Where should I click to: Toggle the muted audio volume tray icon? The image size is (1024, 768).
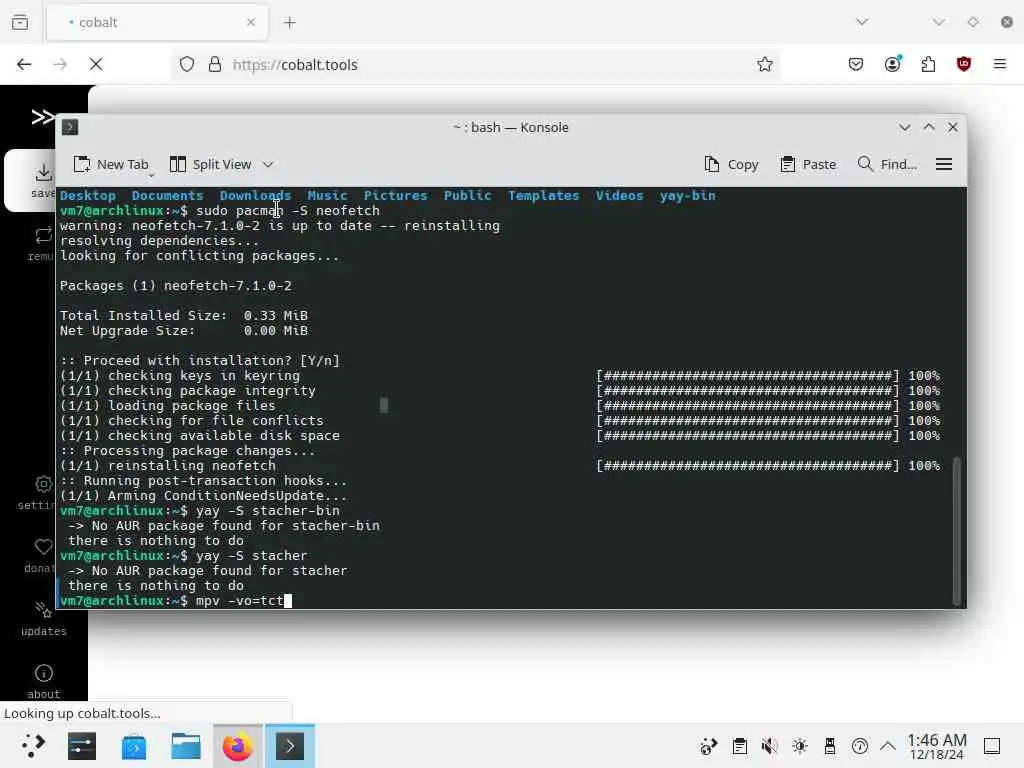[x=770, y=746]
